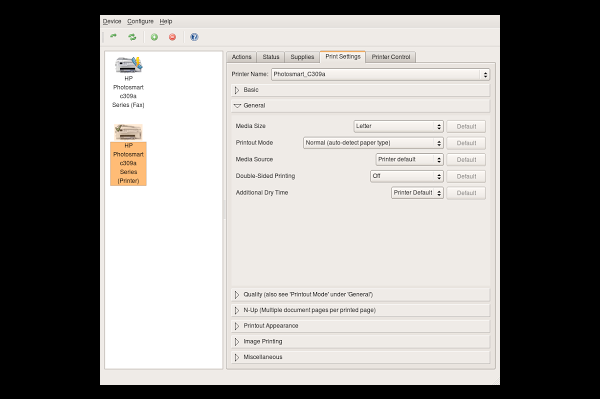Open the Additional Dry Time dropdown

pyautogui.click(x=417, y=193)
